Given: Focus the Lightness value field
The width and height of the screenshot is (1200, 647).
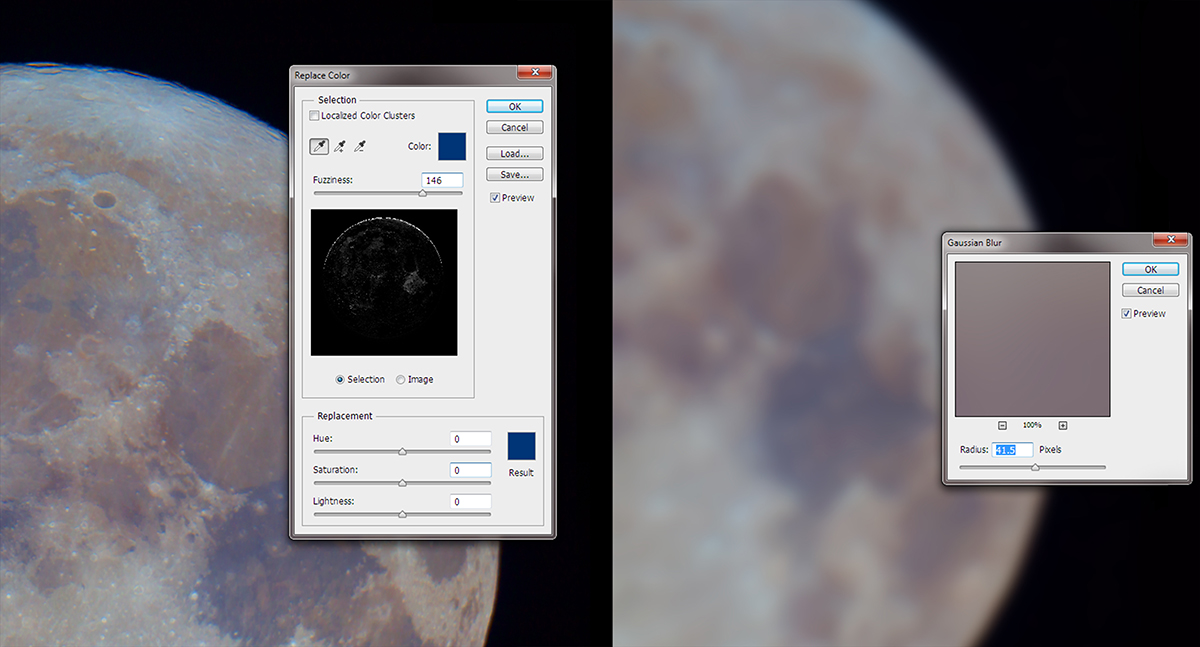Looking at the screenshot, I should tap(470, 501).
